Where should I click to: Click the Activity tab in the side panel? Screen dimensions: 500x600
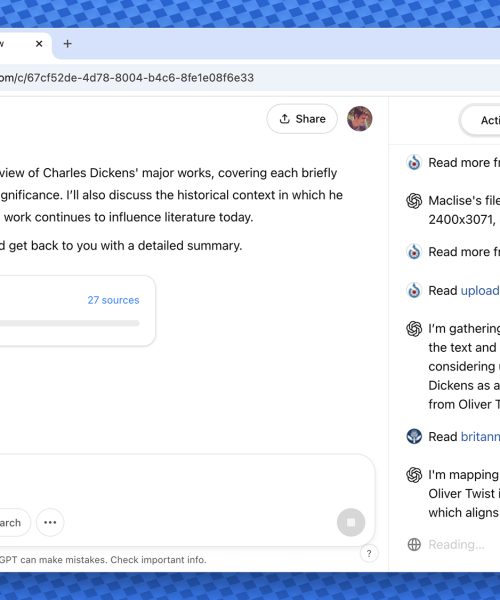tap(480, 120)
